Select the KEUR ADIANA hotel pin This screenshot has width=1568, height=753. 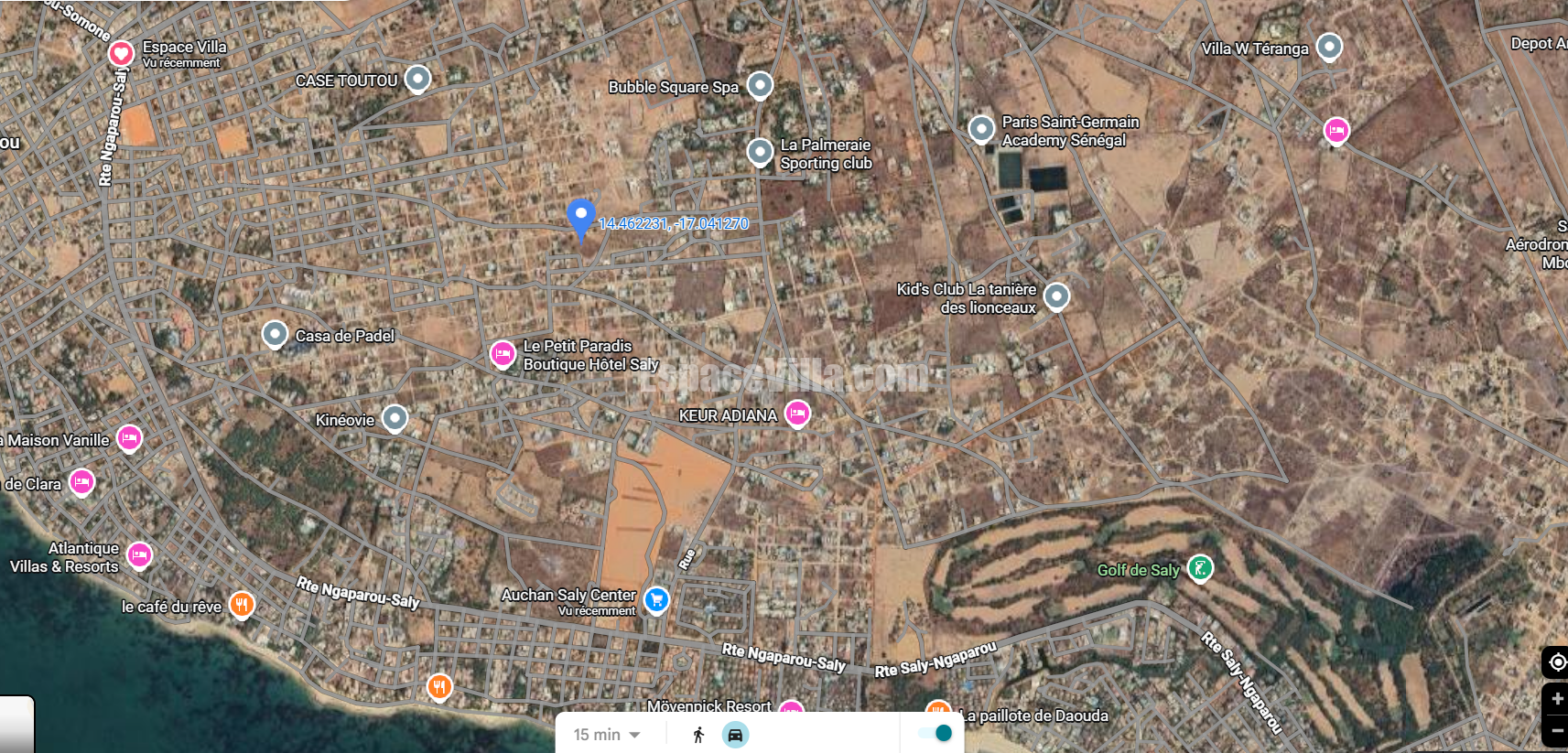click(x=797, y=414)
